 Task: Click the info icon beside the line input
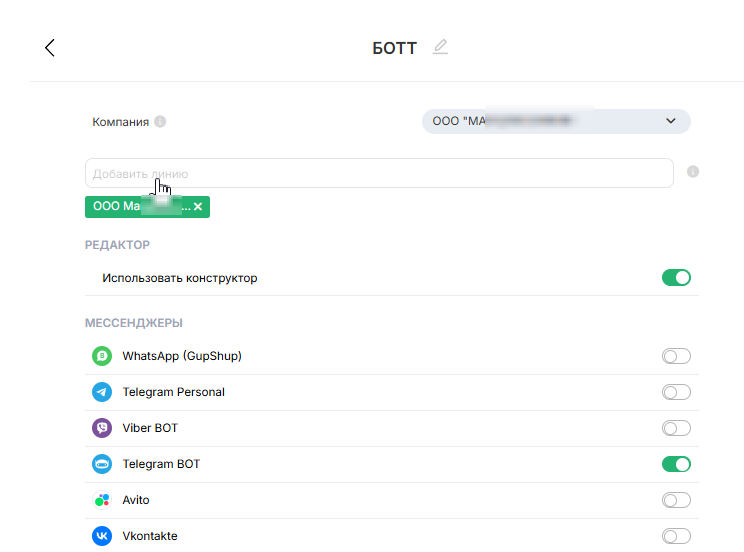[693, 172]
